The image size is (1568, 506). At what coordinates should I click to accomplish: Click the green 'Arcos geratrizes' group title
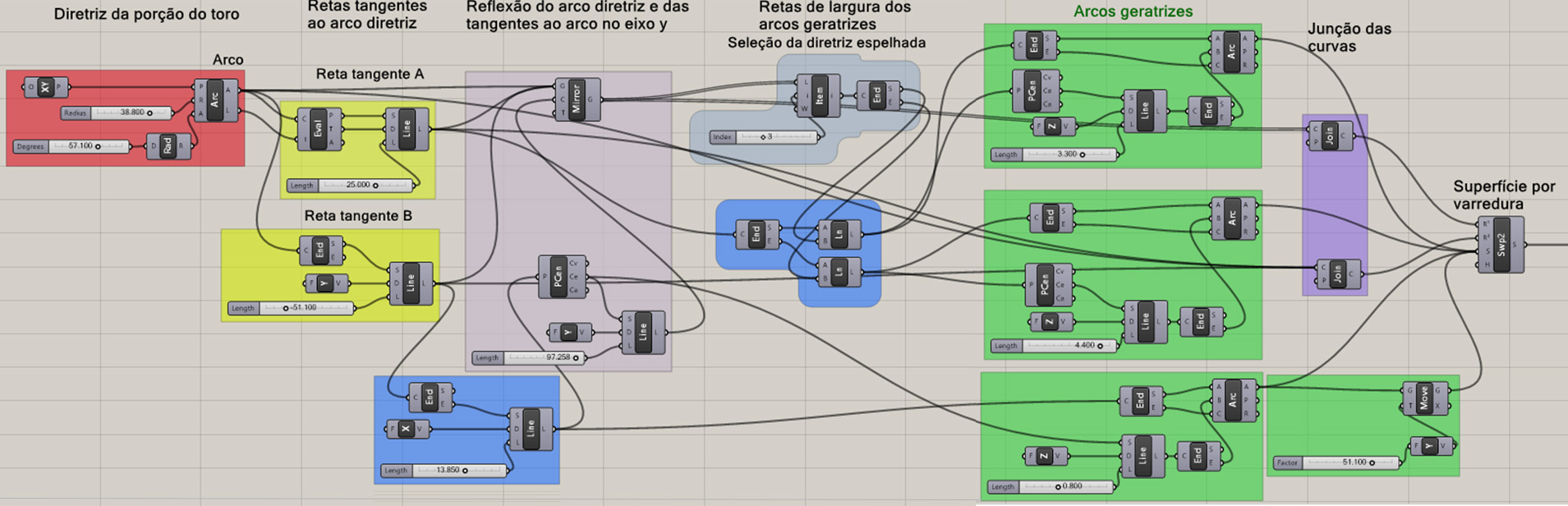(x=1133, y=11)
